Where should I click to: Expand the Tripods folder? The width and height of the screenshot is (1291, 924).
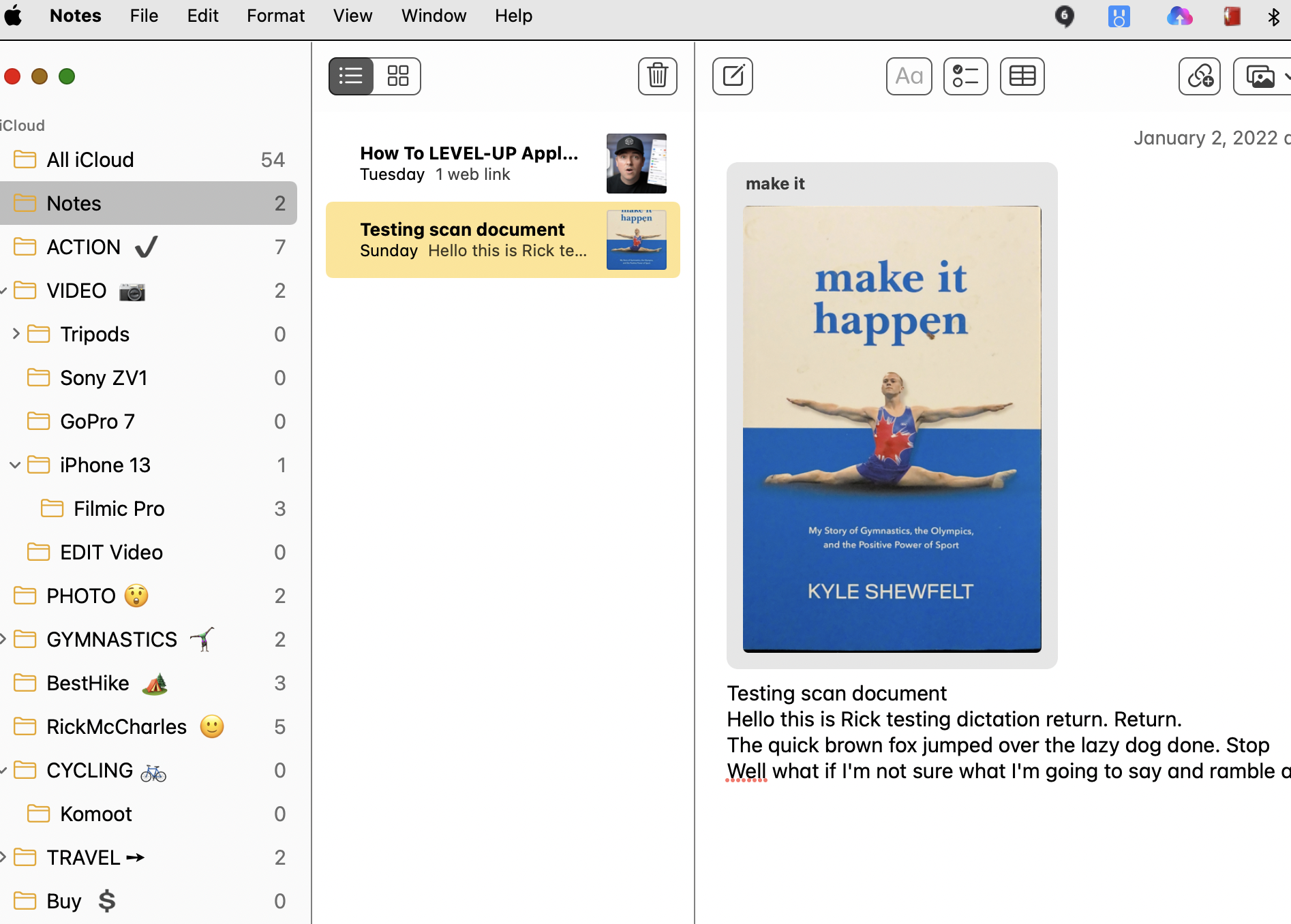coord(16,334)
